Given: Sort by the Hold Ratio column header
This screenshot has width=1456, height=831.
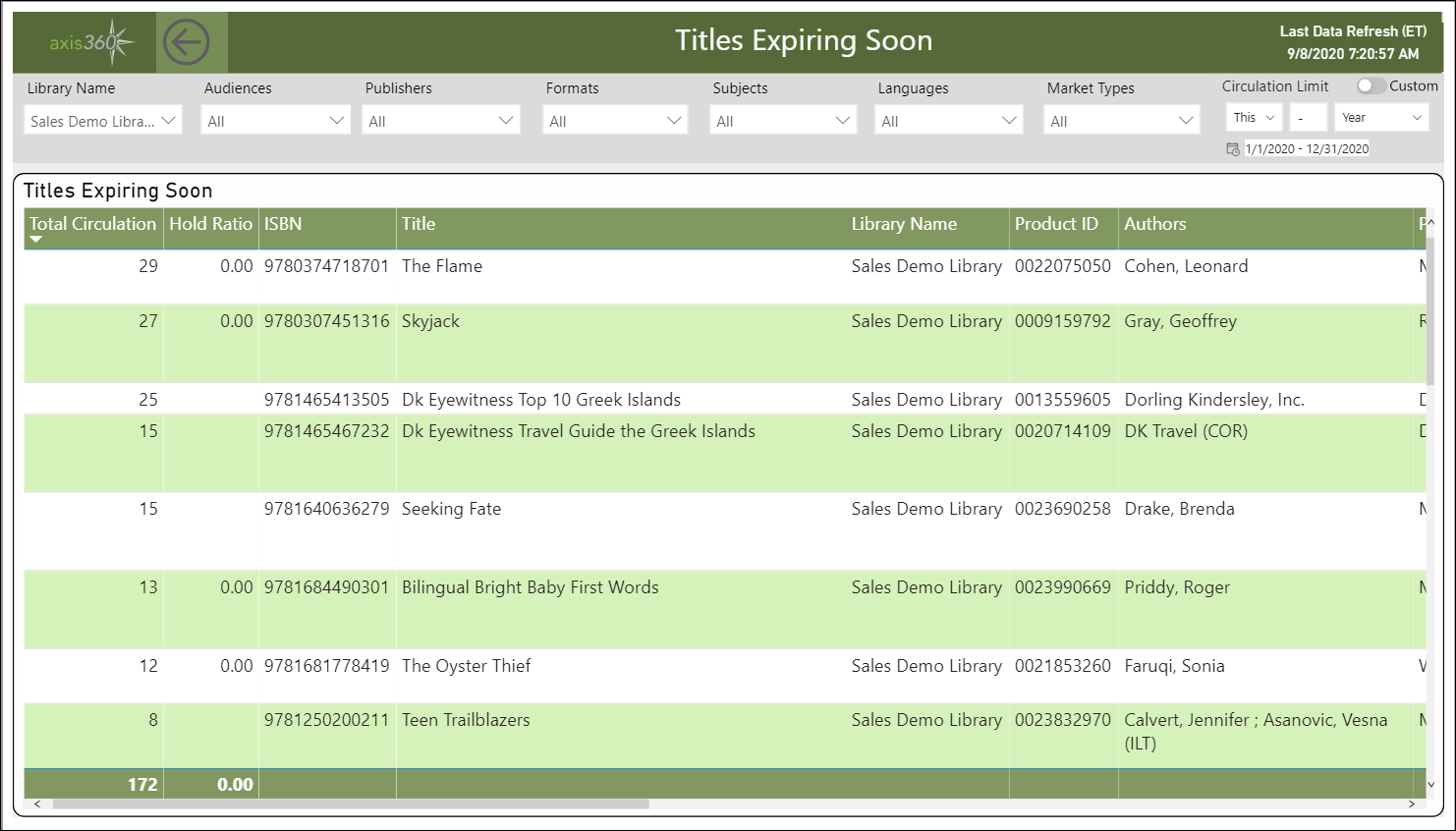Looking at the screenshot, I should [210, 224].
